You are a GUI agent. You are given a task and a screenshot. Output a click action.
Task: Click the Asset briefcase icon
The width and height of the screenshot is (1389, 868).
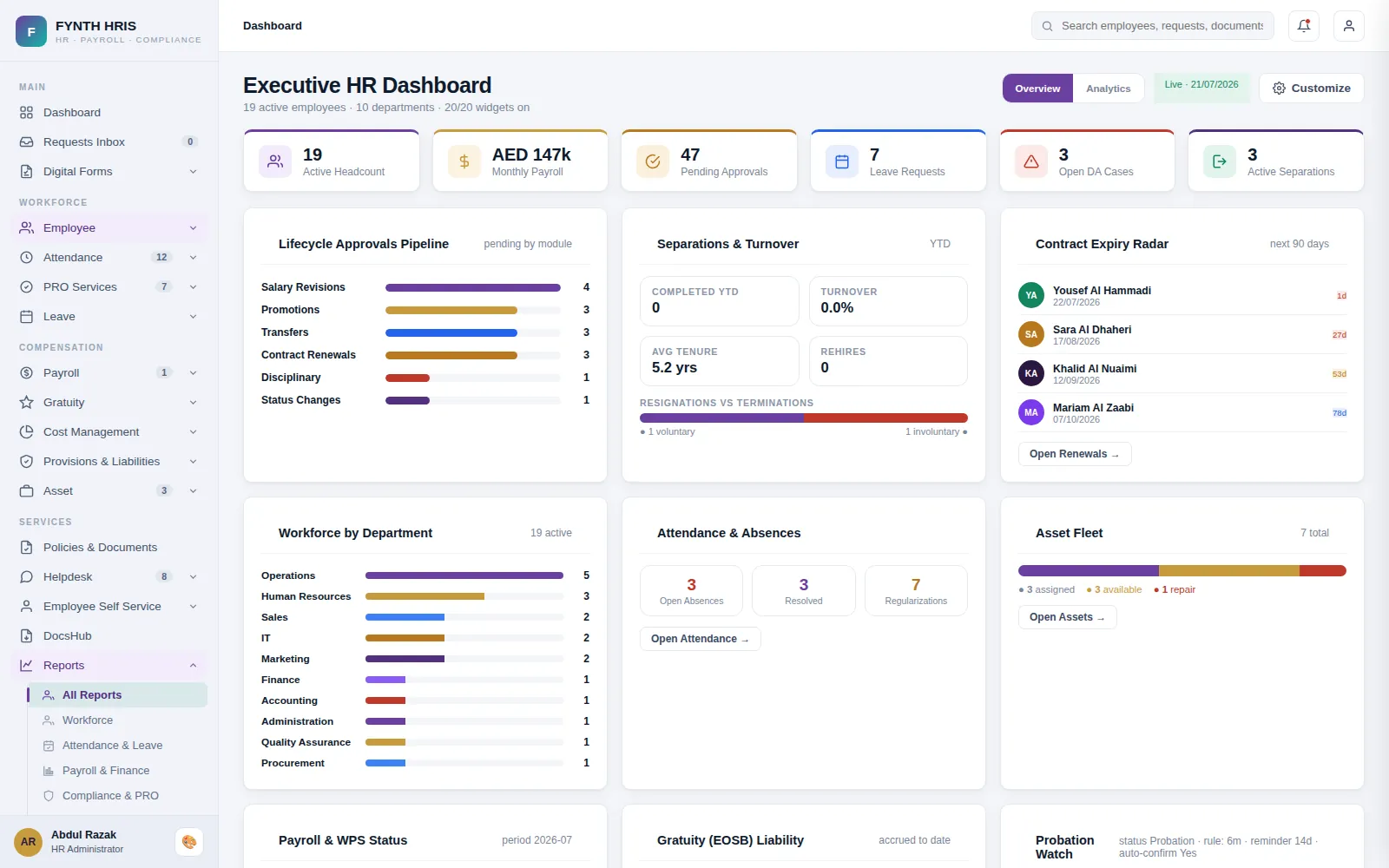[27, 491]
